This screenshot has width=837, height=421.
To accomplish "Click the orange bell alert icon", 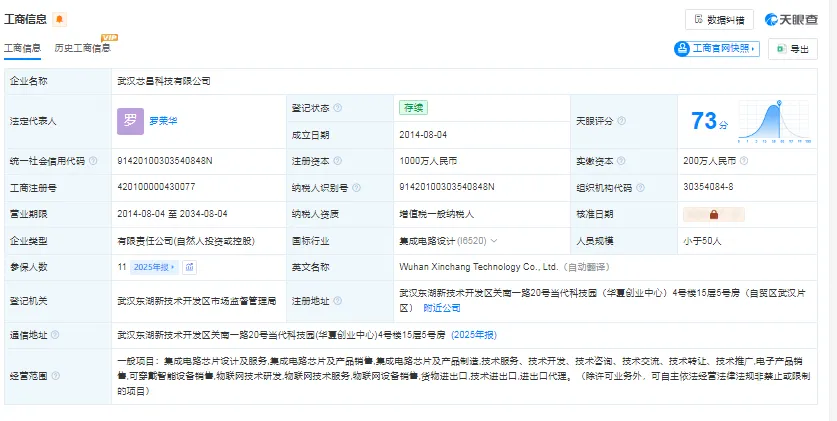I will tap(59, 20).
